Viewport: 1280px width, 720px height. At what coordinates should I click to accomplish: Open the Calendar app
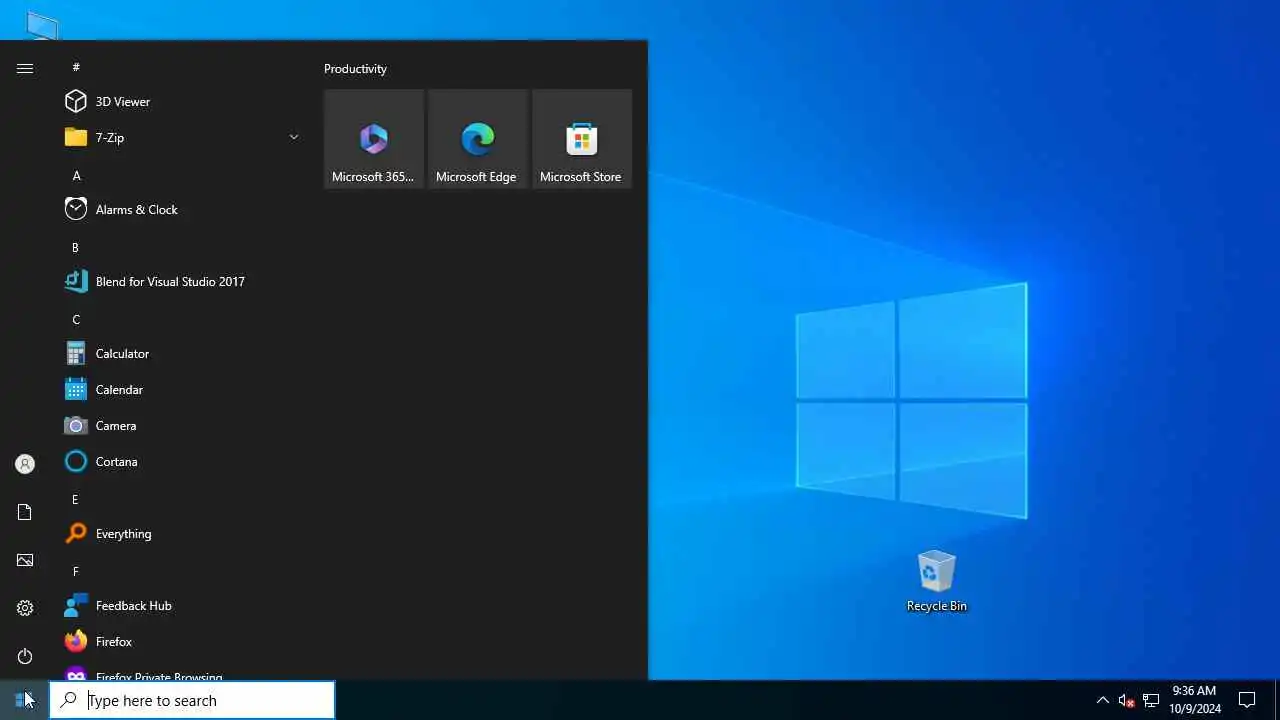180,389
